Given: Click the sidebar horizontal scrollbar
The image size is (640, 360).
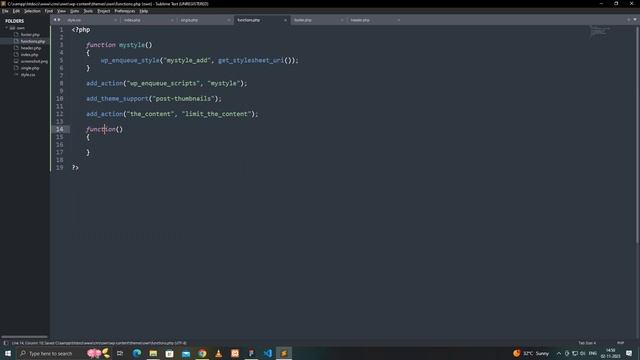Looking at the screenshot, I should coord(24,337).
